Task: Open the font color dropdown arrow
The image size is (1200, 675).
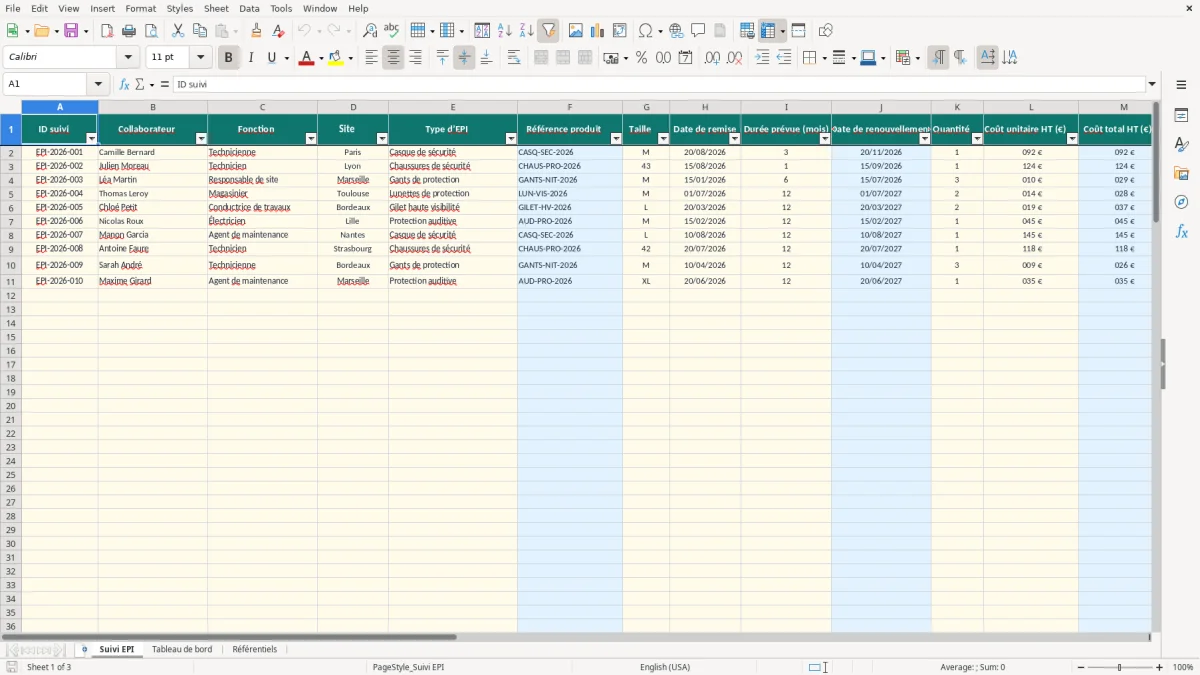Action: click(x=319, y=58)
